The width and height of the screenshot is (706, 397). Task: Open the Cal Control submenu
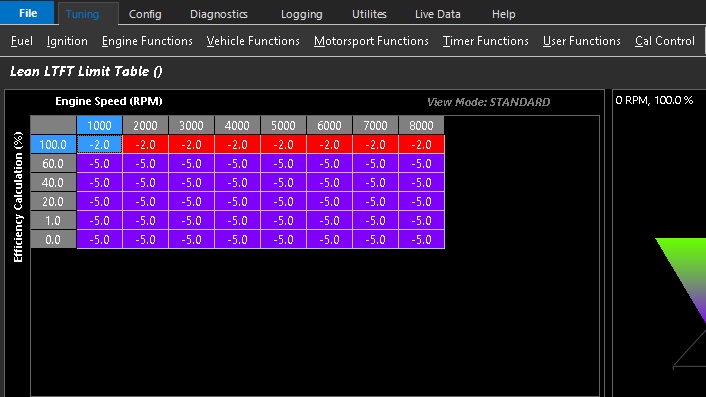[x=665, y=41]
